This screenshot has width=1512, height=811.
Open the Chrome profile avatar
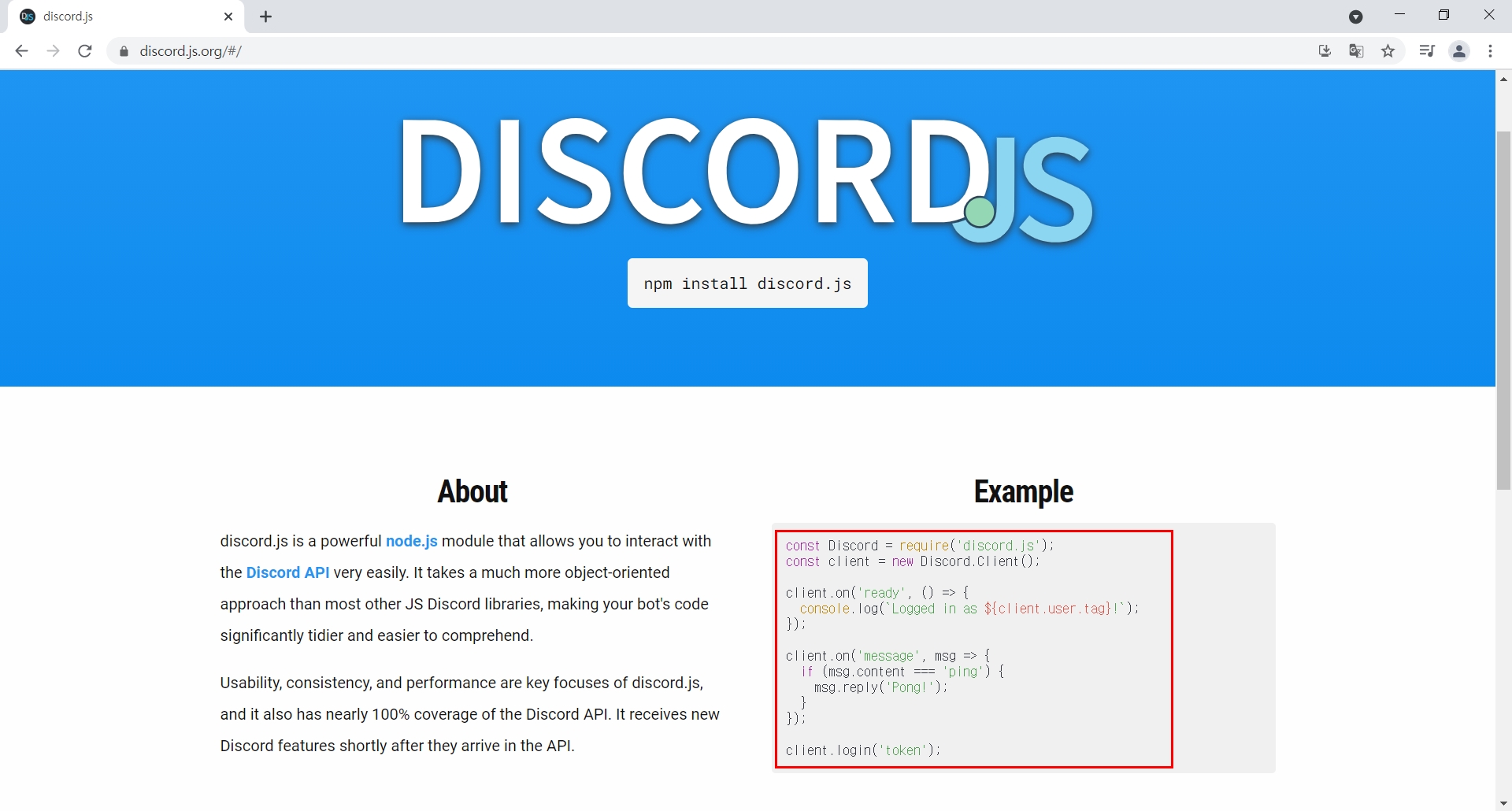[1459, 51]
